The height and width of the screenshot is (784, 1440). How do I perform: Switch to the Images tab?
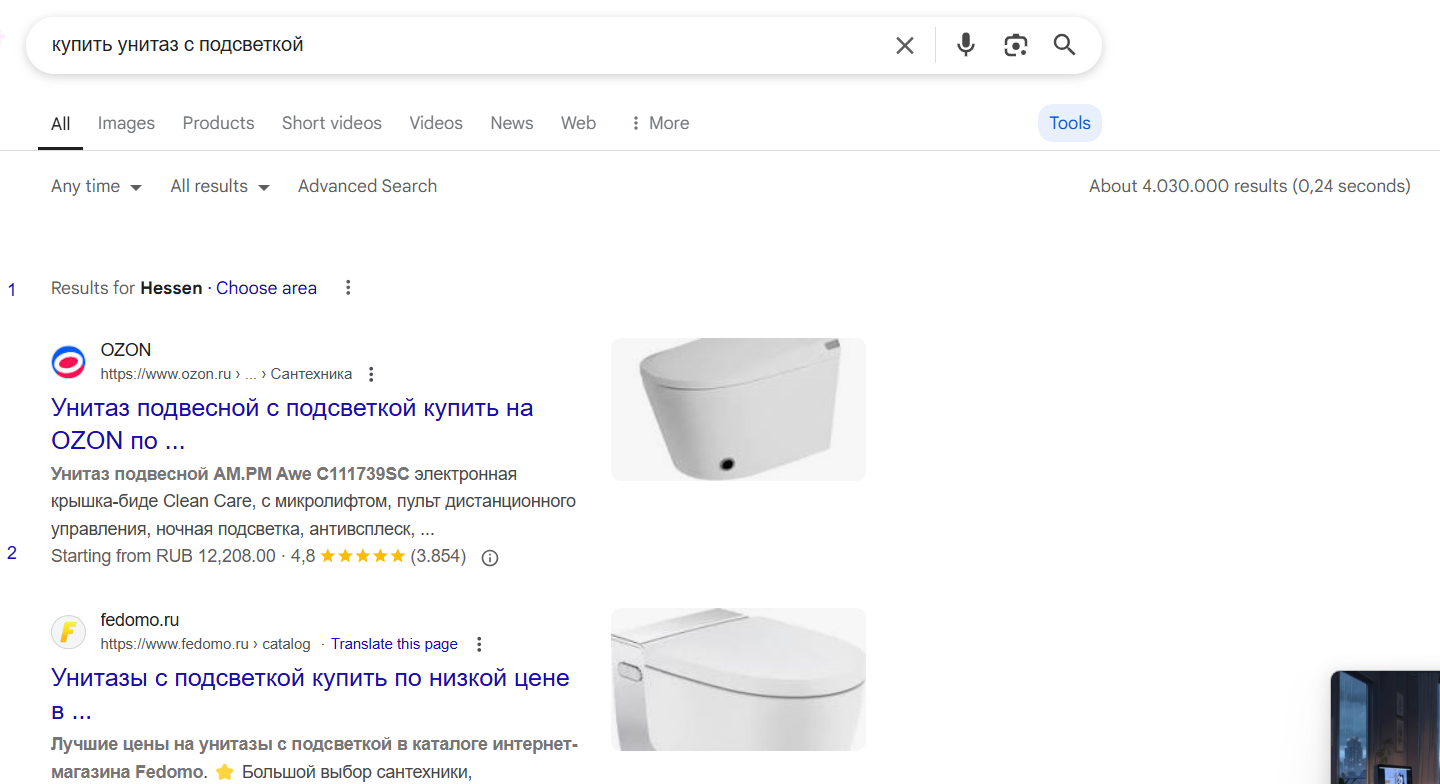click(126, 123)
